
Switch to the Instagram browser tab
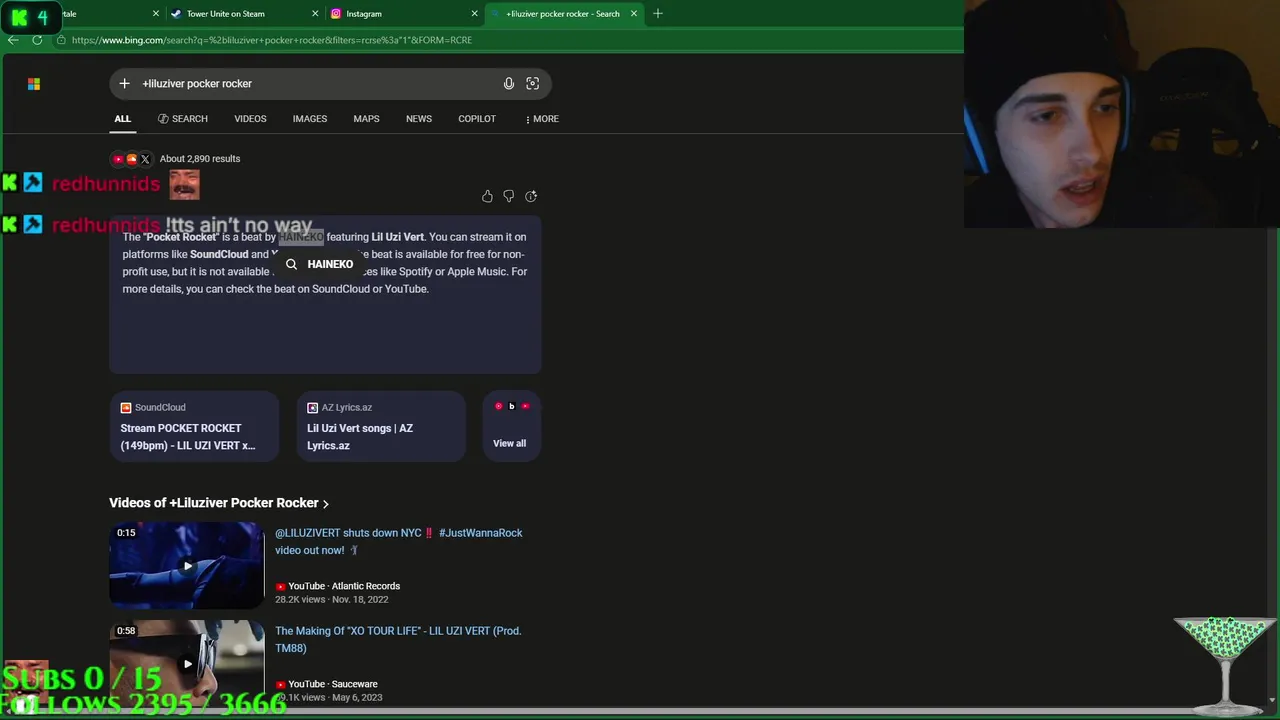click(402, 14)
